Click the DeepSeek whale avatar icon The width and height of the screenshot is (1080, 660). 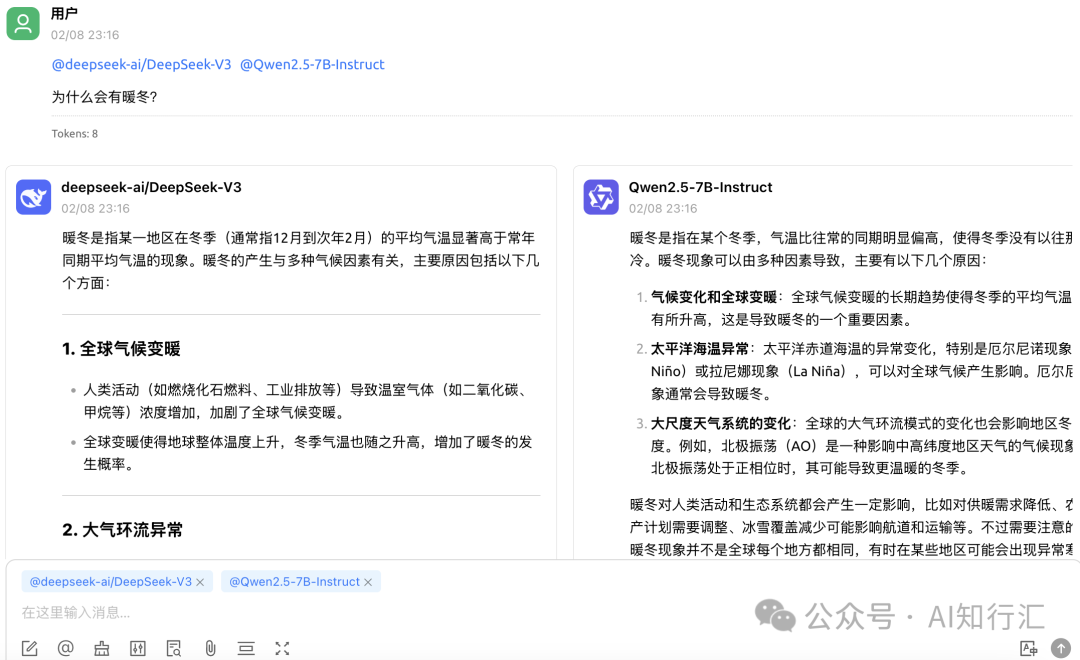(x=33, y=197)
